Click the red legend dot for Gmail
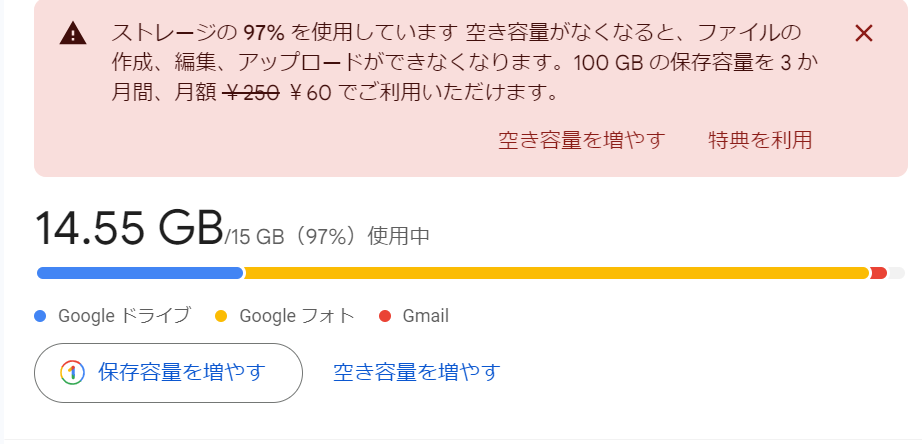The width and height of the screenshot is (922, 444). [x=385, y=316]
